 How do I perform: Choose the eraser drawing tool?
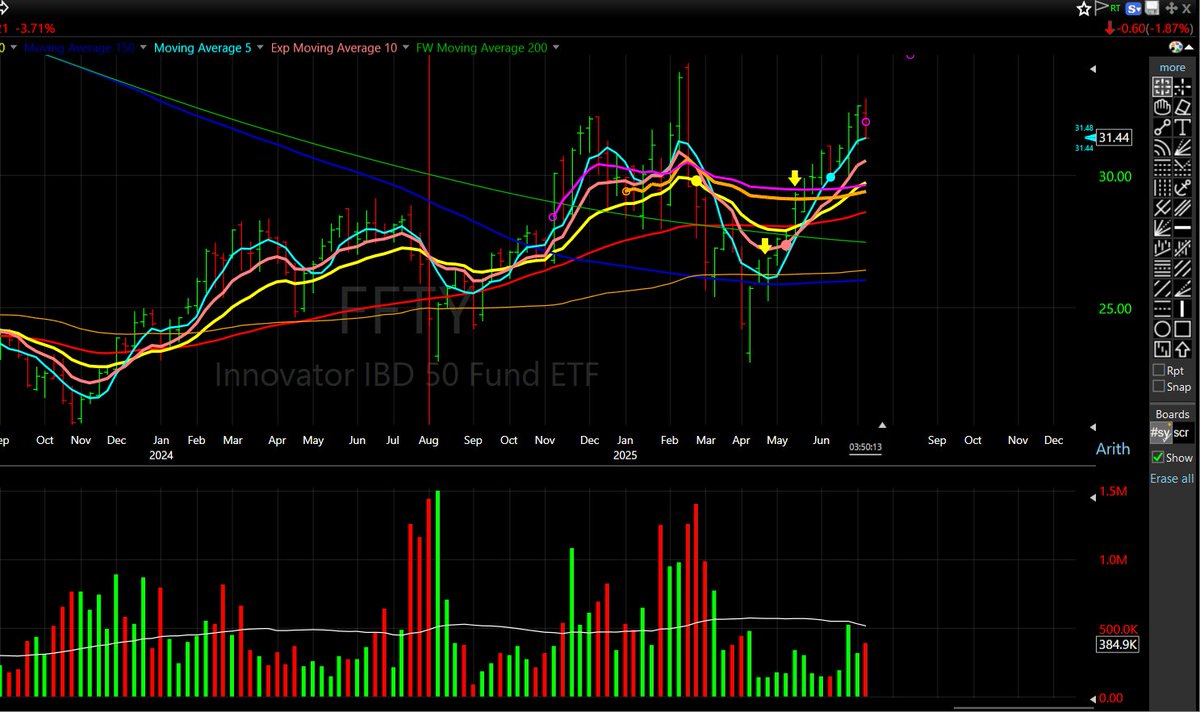tap(1182, 107)
